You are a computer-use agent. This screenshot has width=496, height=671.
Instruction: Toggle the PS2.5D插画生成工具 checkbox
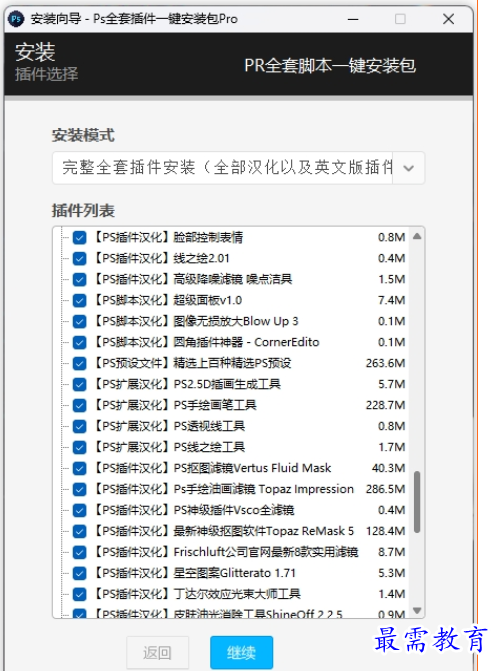click(80, 384)
